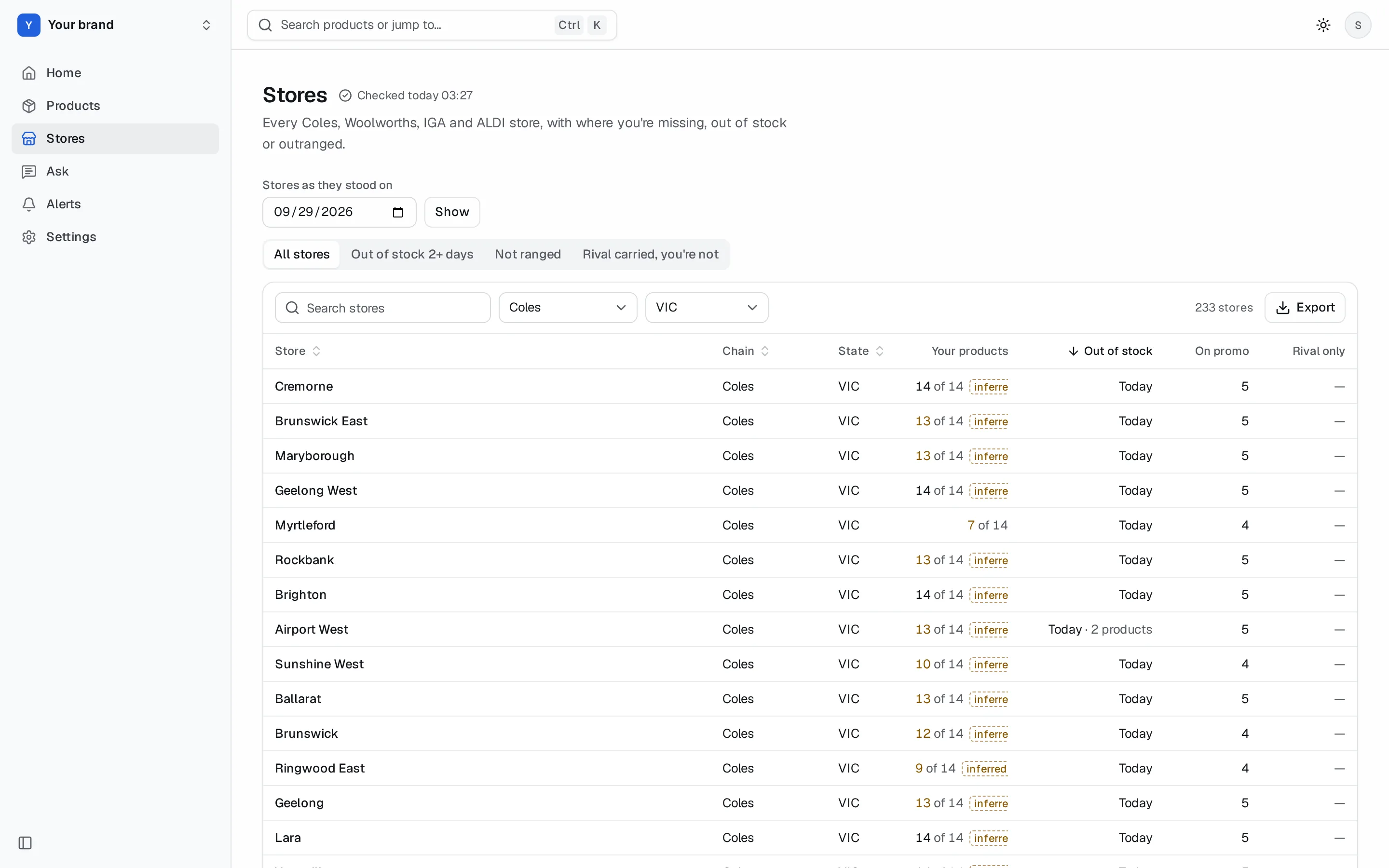1389x868 pixels.
Task: Switch to Out of stock 2+ days tab
Action: [412, 254]
